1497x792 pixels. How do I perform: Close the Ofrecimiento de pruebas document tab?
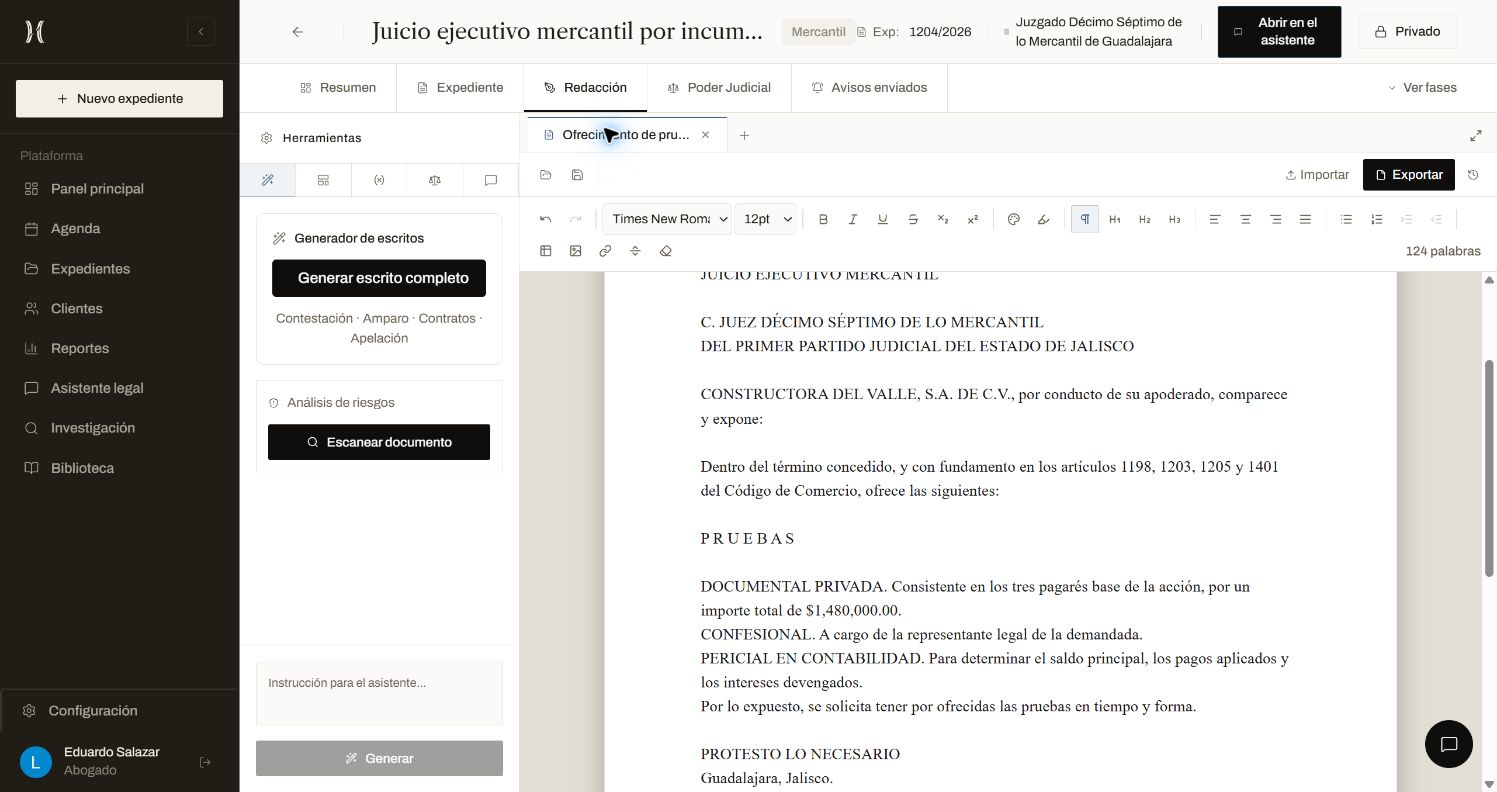click(x=705, y=135)
